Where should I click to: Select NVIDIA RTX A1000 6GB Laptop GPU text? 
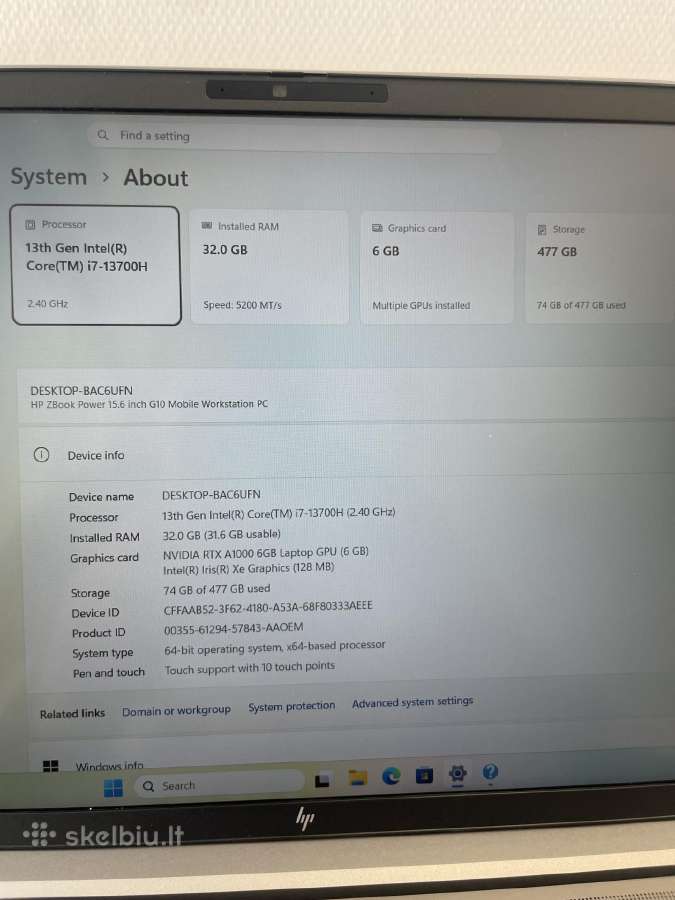coord(266,553)
